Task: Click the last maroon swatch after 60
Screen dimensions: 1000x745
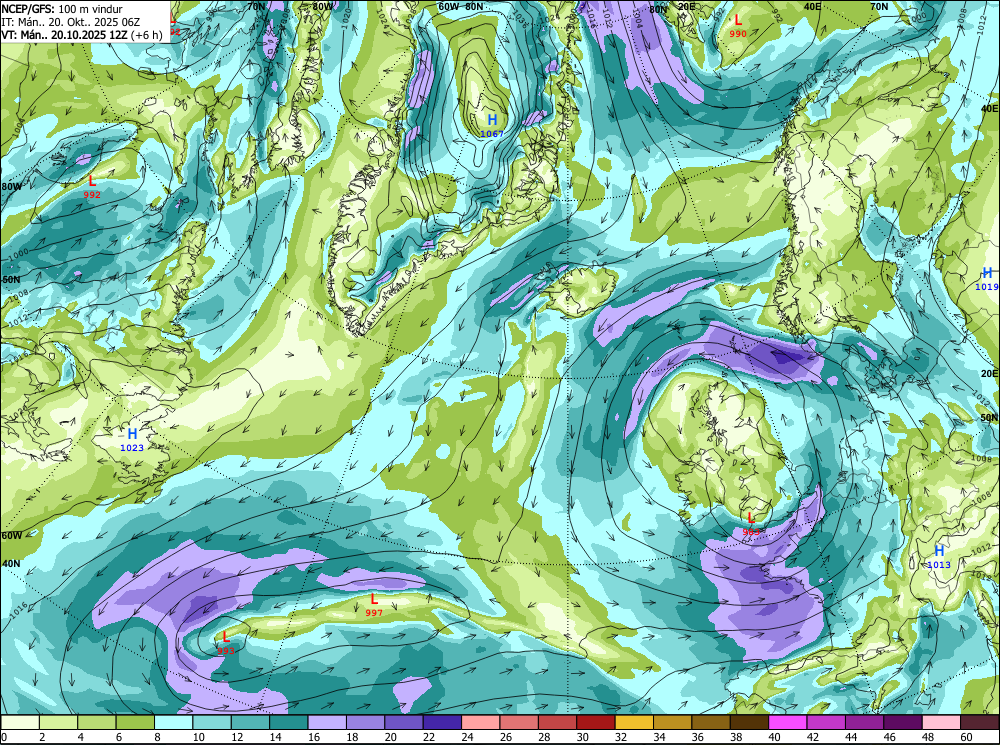Action: click(x=979, y=722)
